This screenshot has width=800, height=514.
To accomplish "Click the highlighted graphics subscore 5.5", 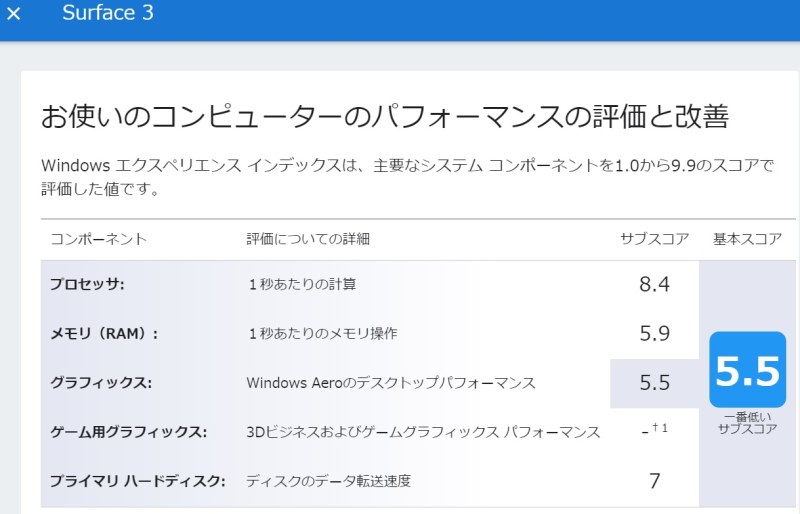I will (x=655, y=383).
